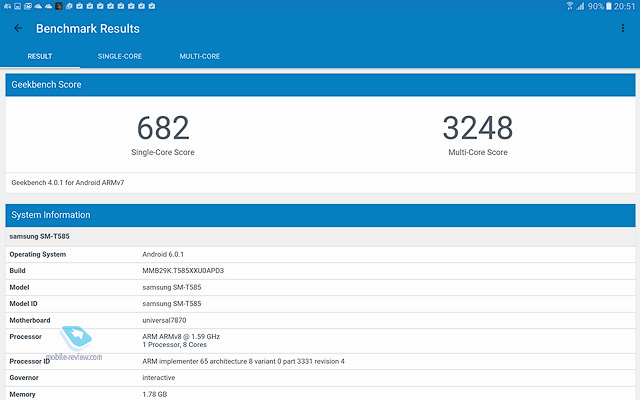Tap the MMB29K.T585XXU0APD3 build value
The width and height of the screenshot is (640, 400).
(x=183, y=271)
